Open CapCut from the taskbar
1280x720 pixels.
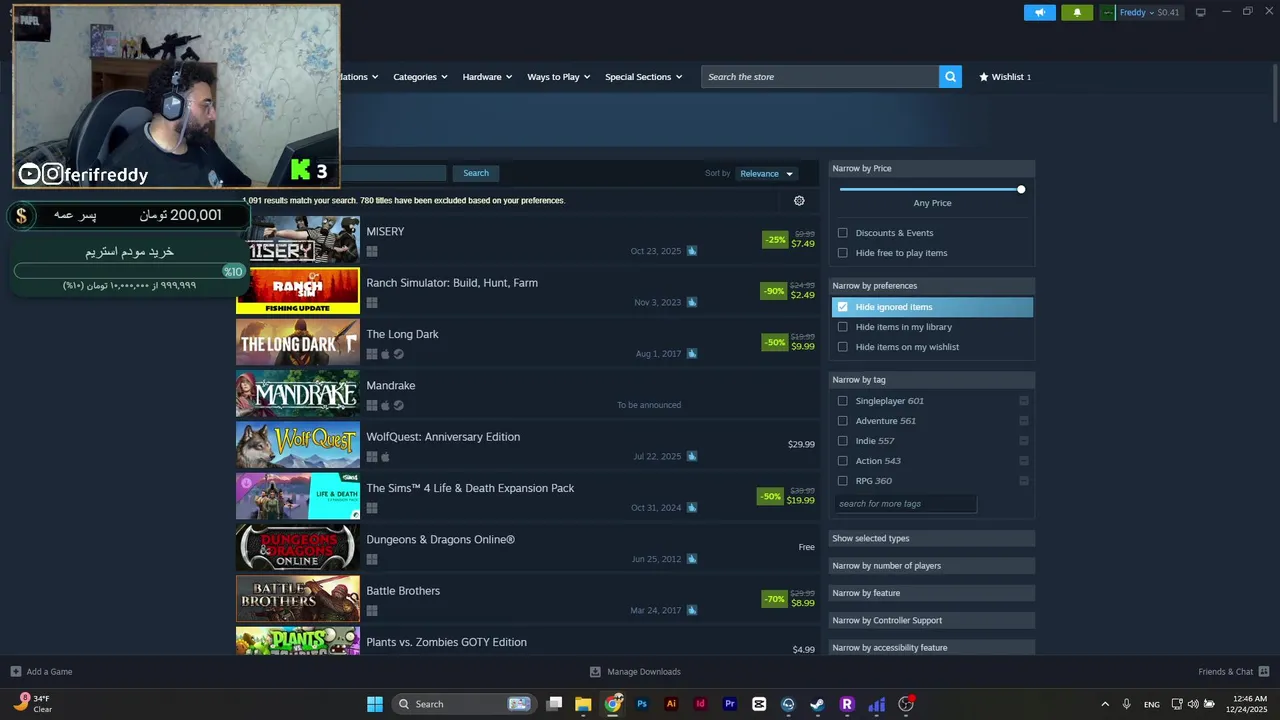point(759,704)
